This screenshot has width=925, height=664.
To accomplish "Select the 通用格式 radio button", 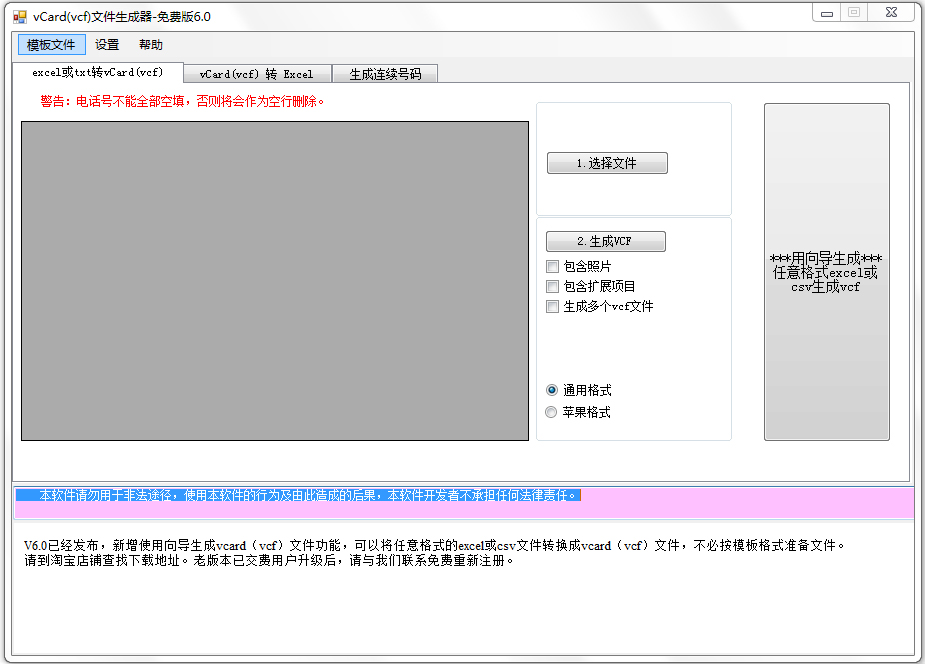I will (551, 390).
